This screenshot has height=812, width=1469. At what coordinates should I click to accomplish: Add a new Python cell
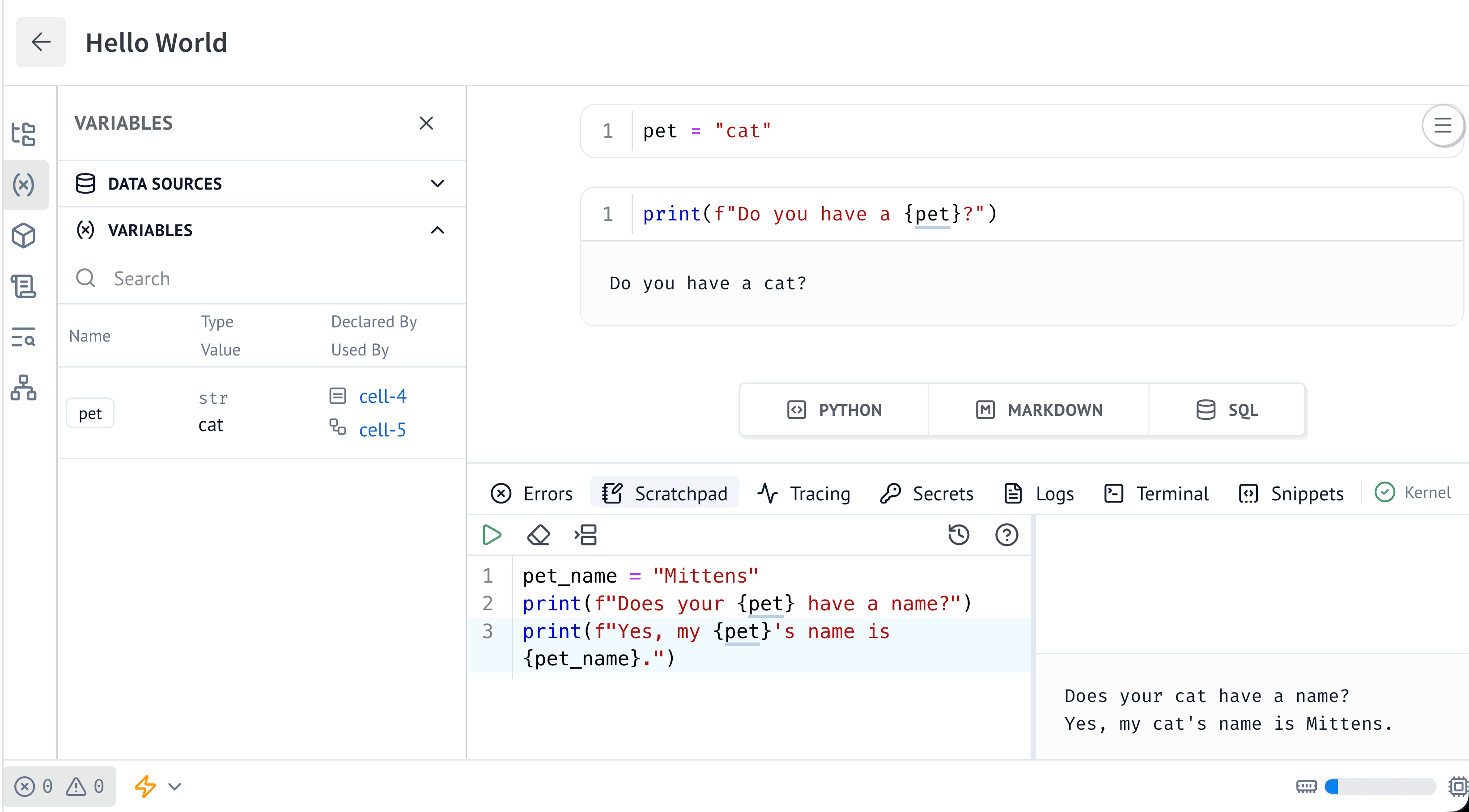coord(834,410)
